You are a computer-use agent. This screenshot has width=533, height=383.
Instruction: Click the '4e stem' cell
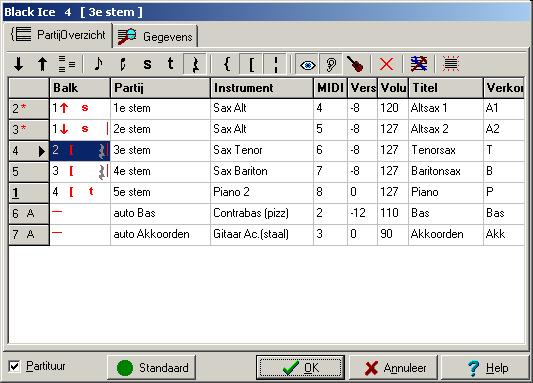coord(160,171)
